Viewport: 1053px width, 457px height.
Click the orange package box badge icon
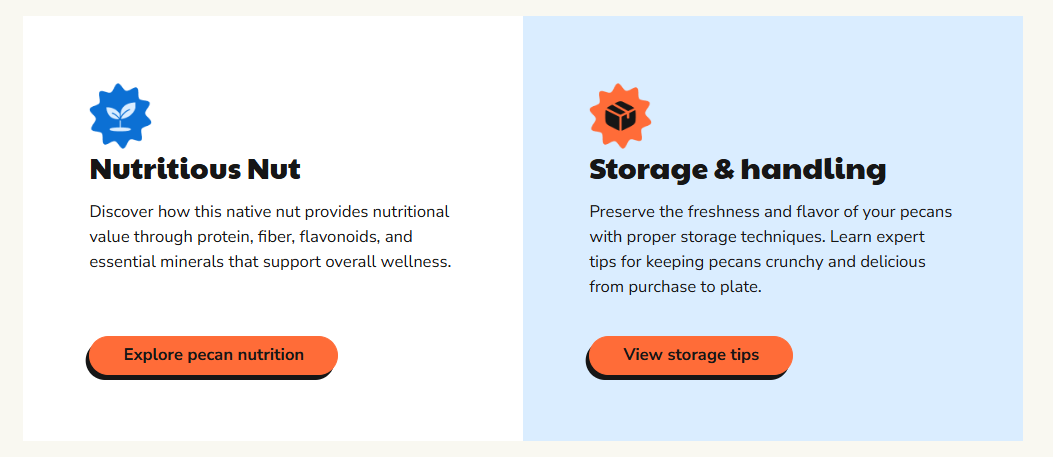coord(620,115)
